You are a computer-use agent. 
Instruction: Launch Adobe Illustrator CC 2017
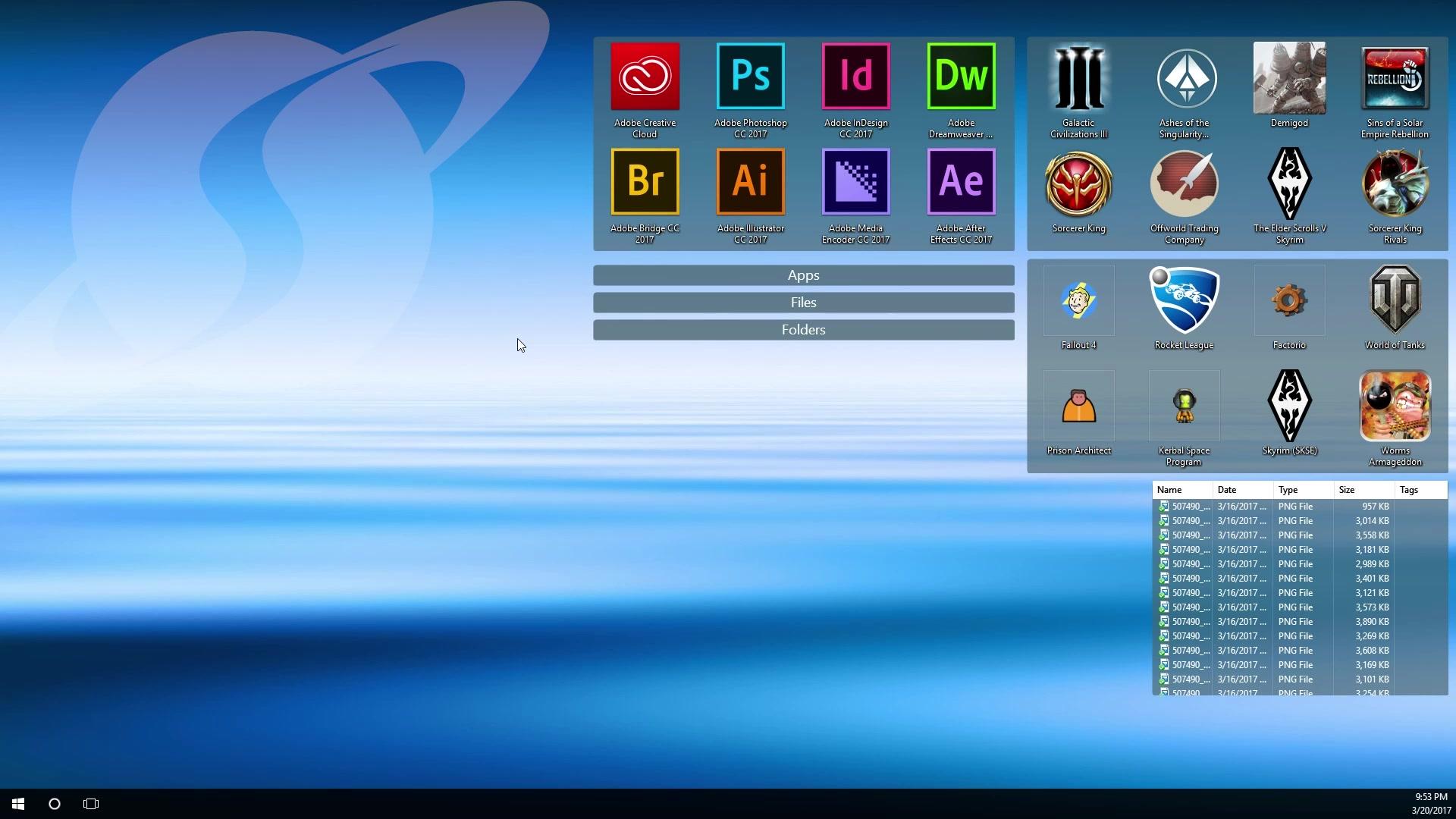coord(750,182)
